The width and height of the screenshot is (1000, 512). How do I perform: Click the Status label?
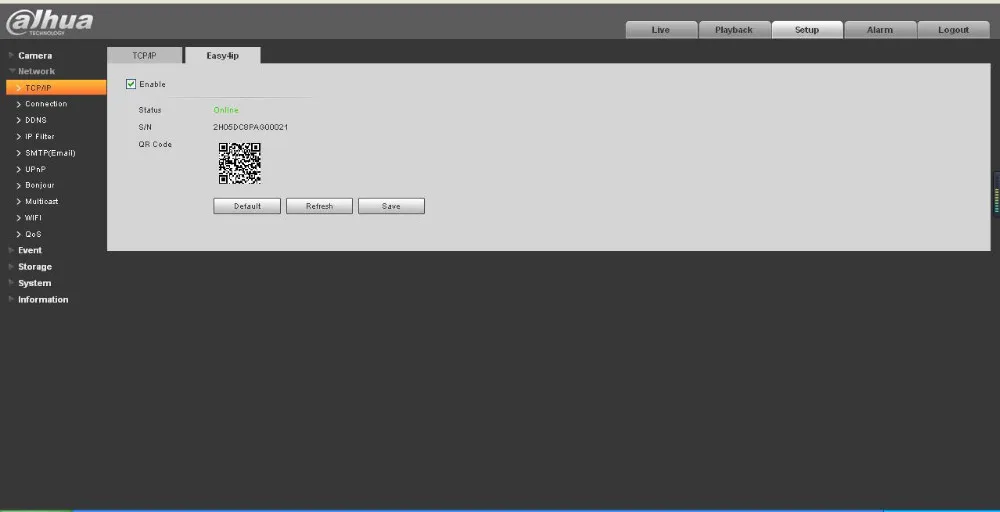pyautogui.click(x=150, y=110)
